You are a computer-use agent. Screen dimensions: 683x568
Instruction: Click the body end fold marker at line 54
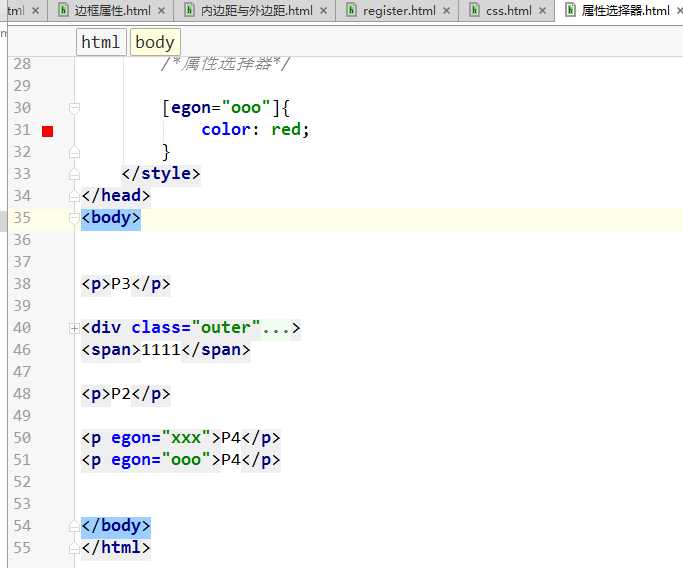[x=74, y=526]
